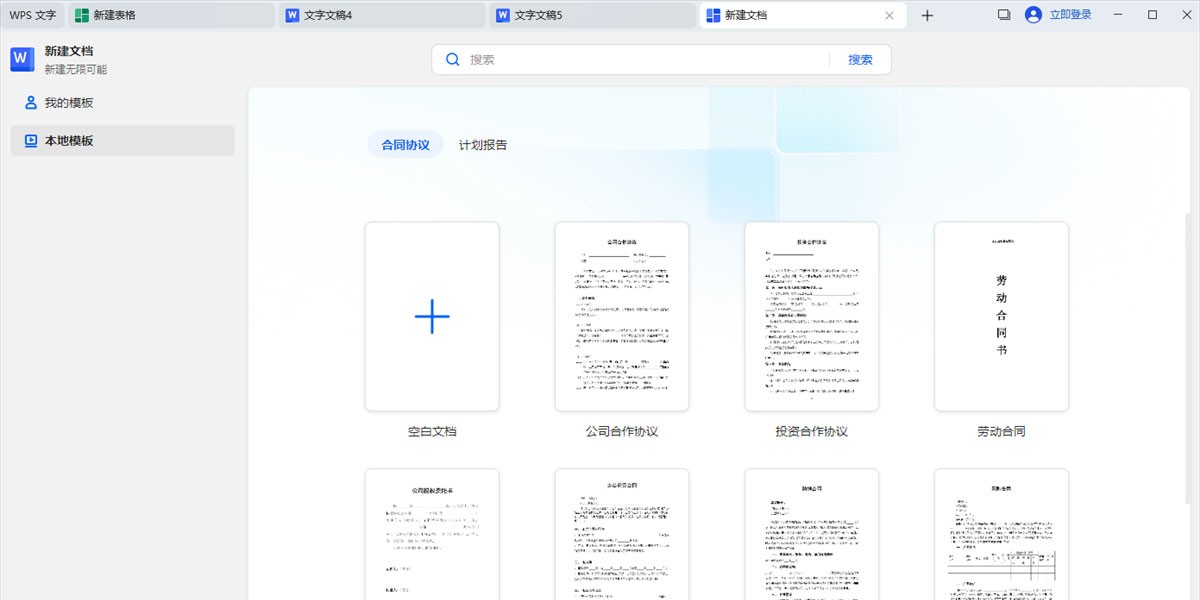Click the W icon on the 文字文稿5 tab
Image resolution: width=1200 pixels, height=600 pixels.
[503, 15]
